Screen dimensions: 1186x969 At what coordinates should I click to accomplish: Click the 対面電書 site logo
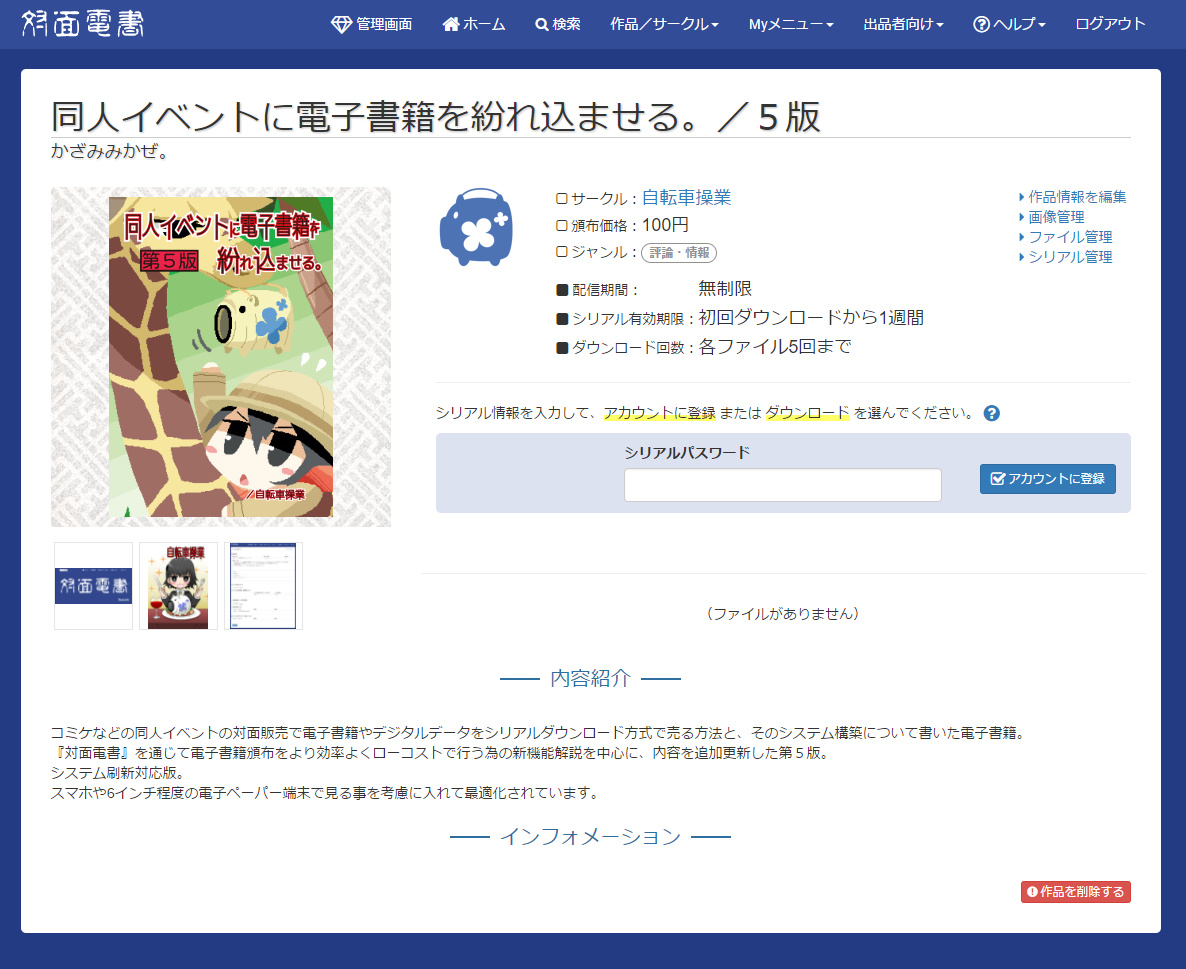click(82, 24)
